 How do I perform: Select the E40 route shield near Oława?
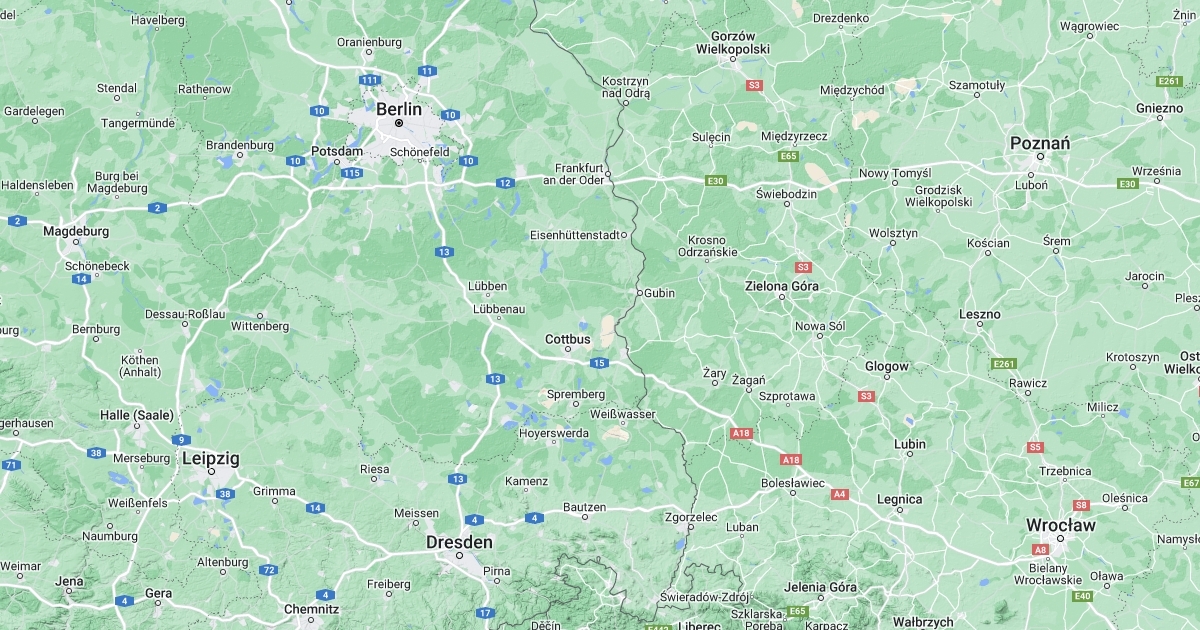click(x=1082, y=596)
